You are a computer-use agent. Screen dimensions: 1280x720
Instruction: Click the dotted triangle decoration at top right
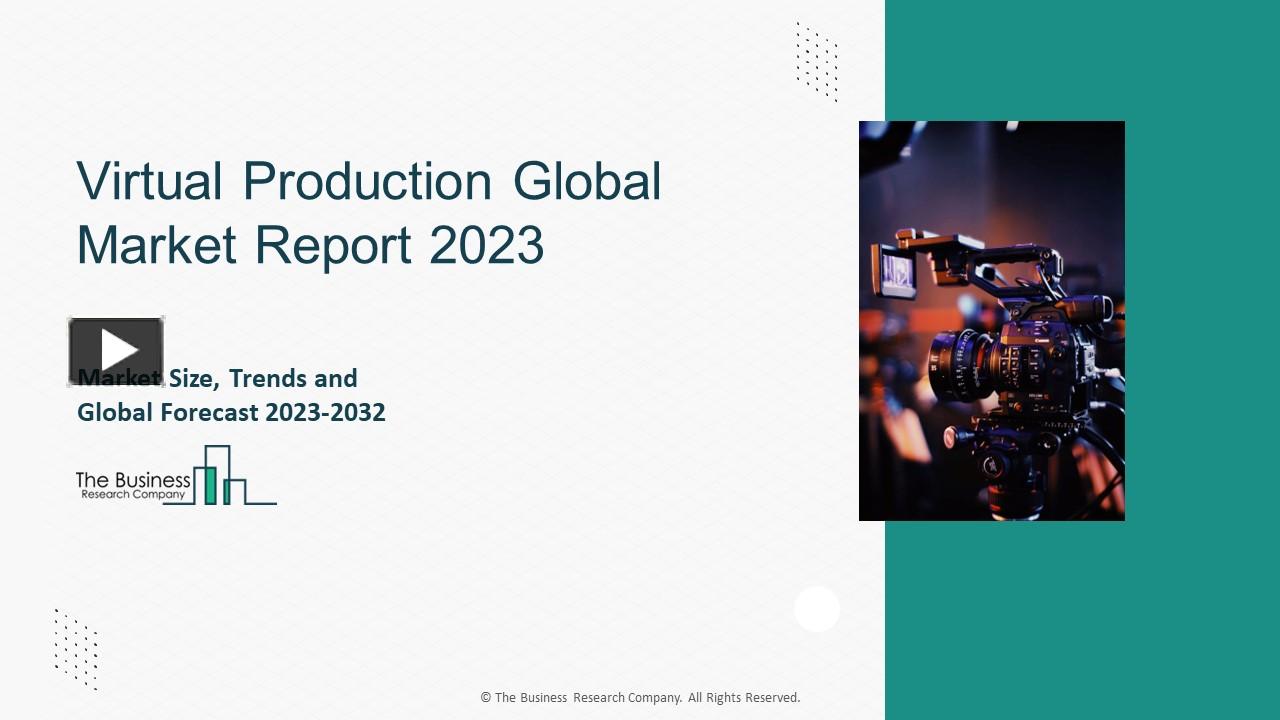click(x=816, y=62)
